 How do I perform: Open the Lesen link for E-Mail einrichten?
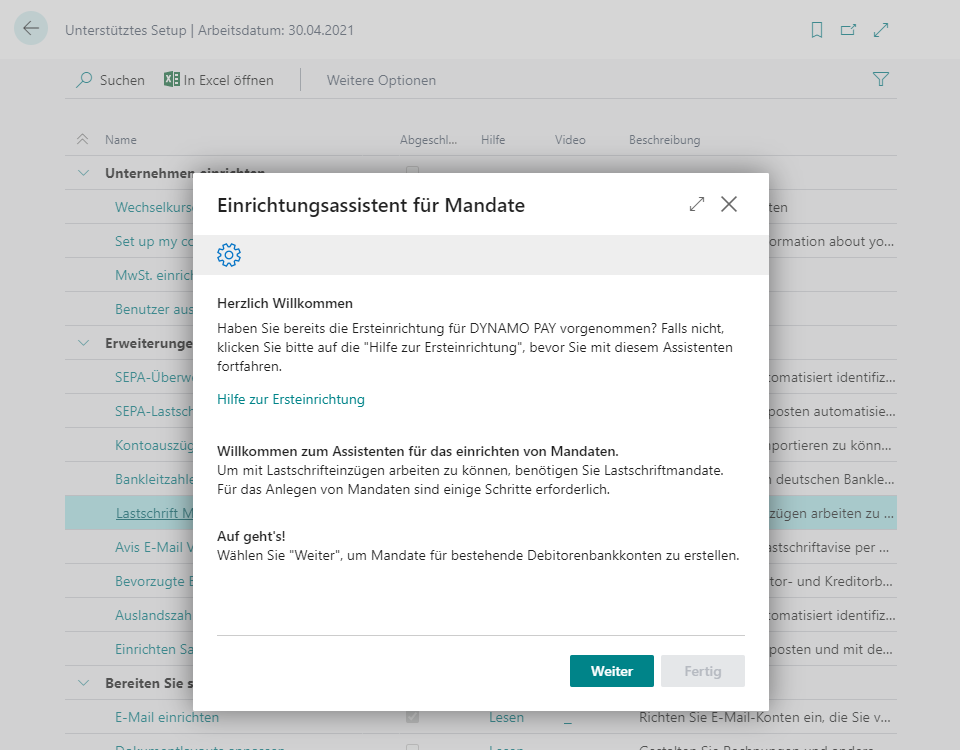pyautogui.click(x=506, y=717)
